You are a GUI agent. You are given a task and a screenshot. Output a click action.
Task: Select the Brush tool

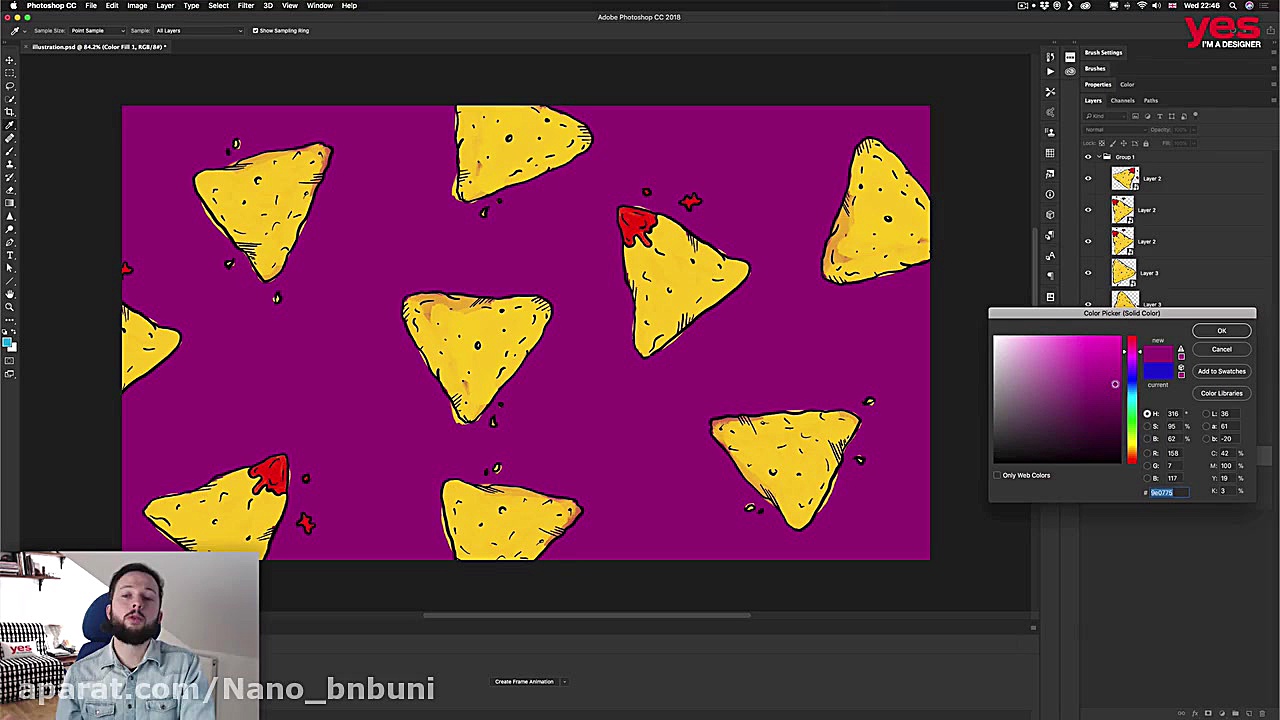click(10, 151)
